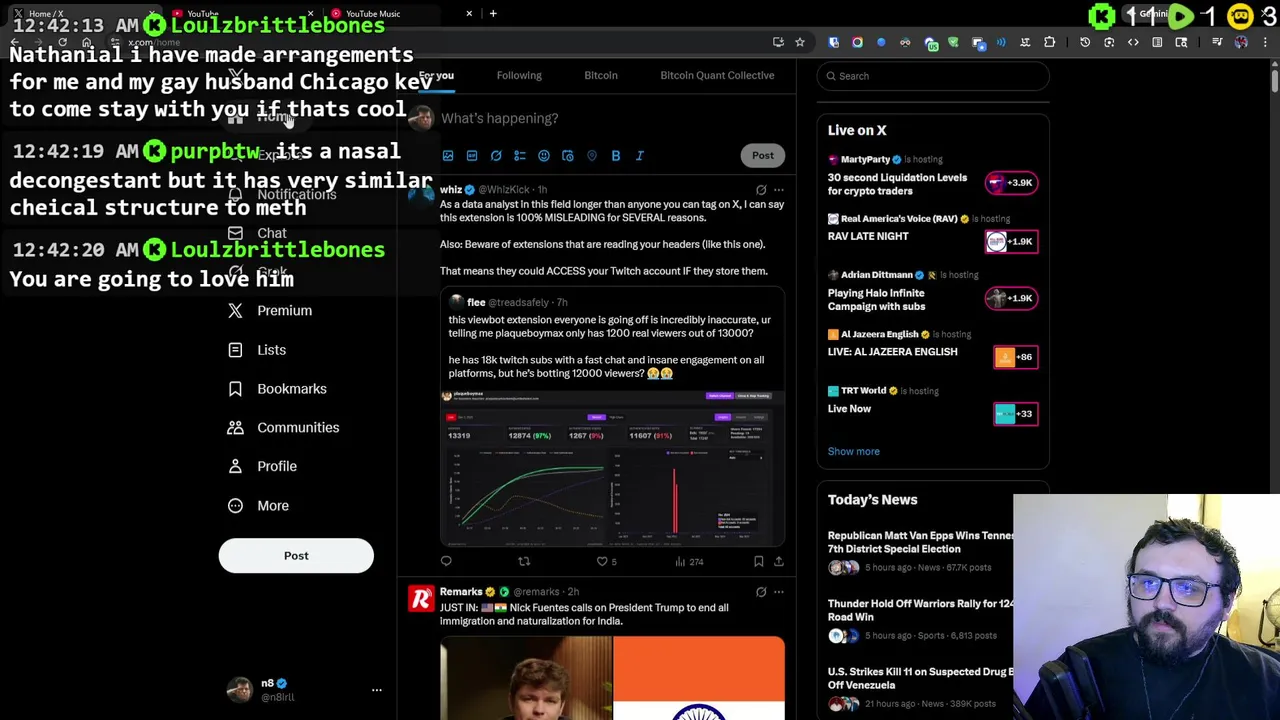1280x720 pixels.
Task: Apply bold formatting in the composer
Action: (616, 156)
